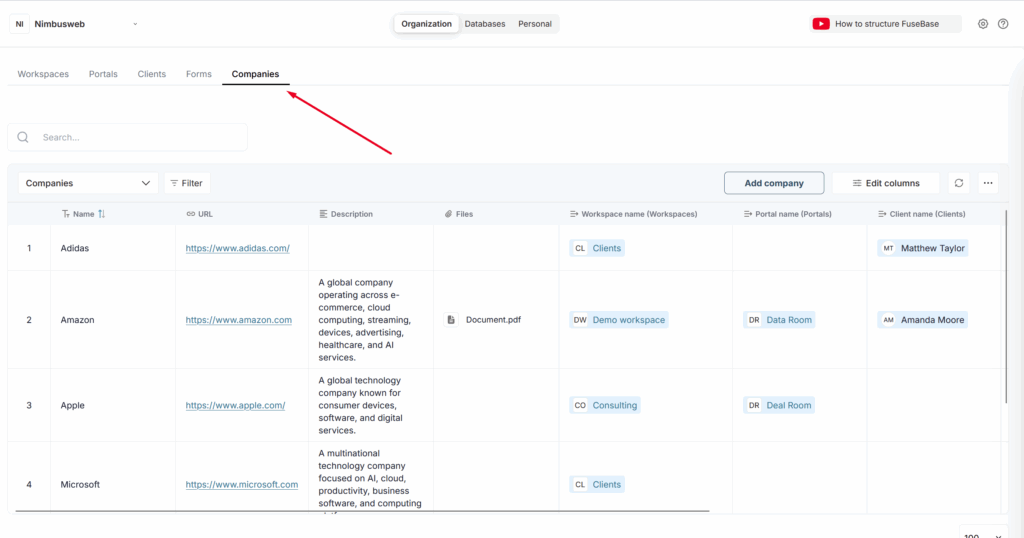Expand the Nimbusweb organization dropdown

click(135, 24)
